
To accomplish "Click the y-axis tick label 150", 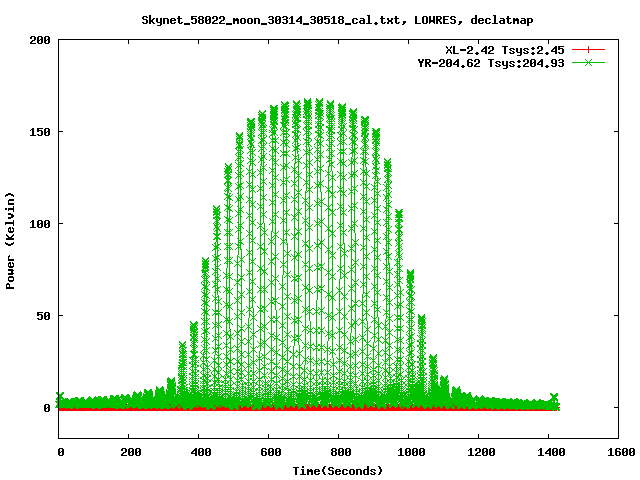I will (x=40, y=132).
